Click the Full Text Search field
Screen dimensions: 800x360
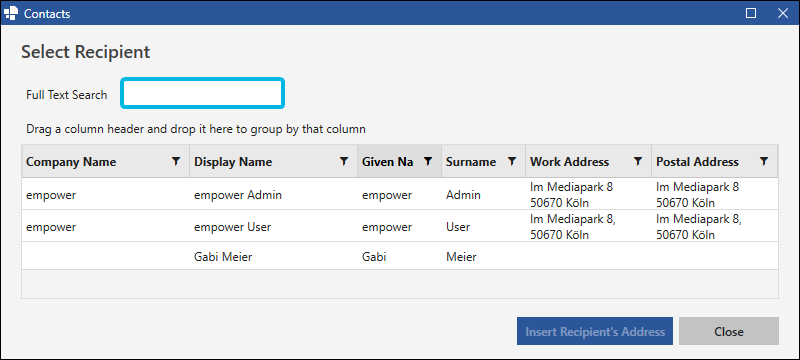click(x=203, y=93)
